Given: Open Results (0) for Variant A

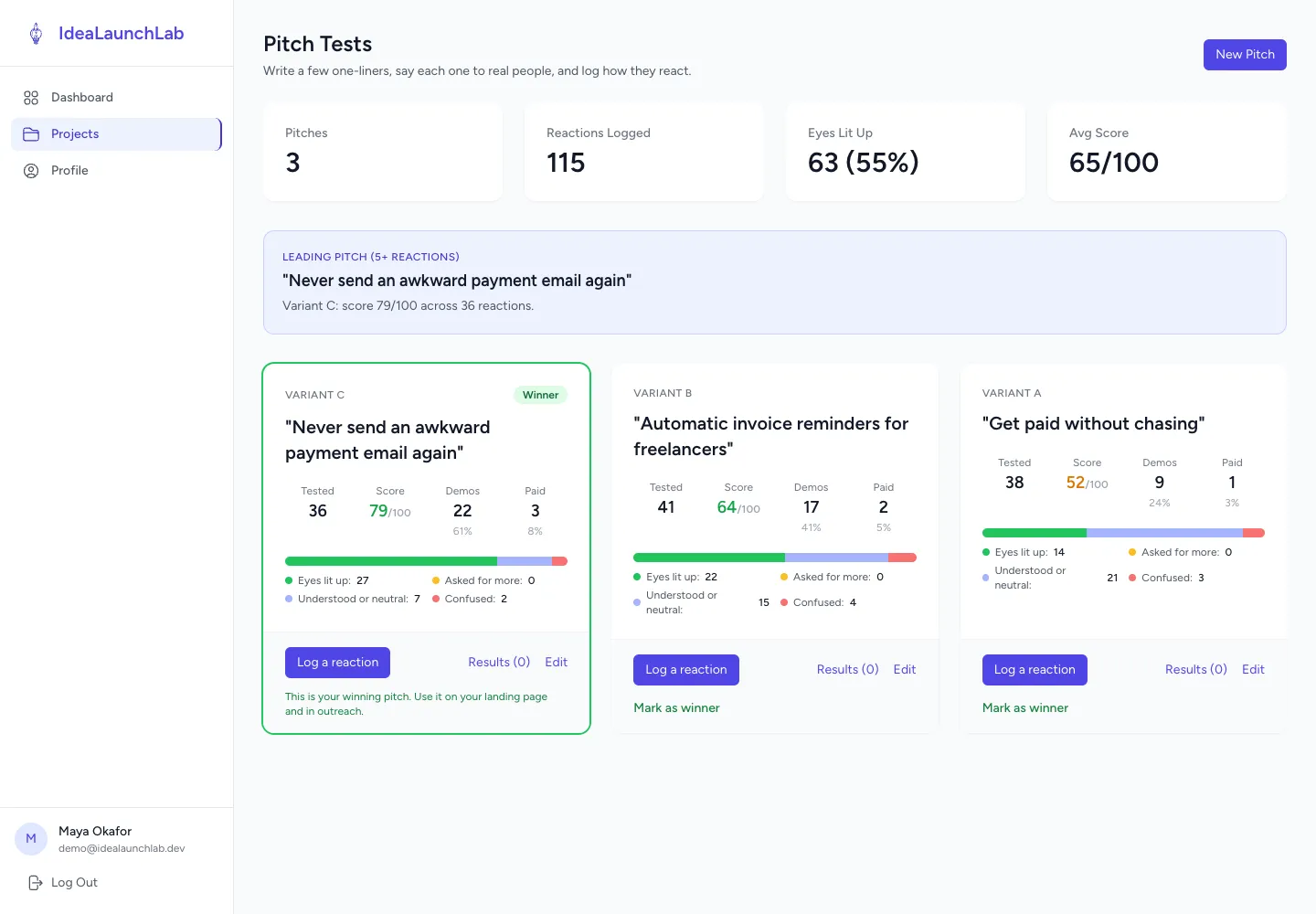Looking at the screenshot, I should coord(1195,670).
